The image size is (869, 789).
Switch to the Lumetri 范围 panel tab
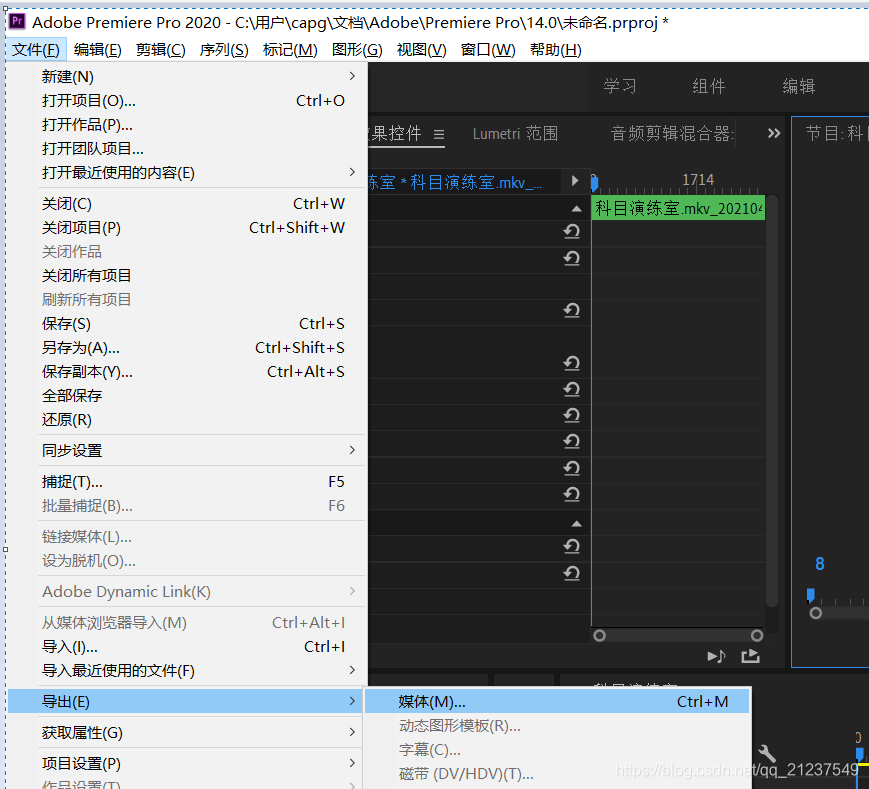click(x=515, y=134)
